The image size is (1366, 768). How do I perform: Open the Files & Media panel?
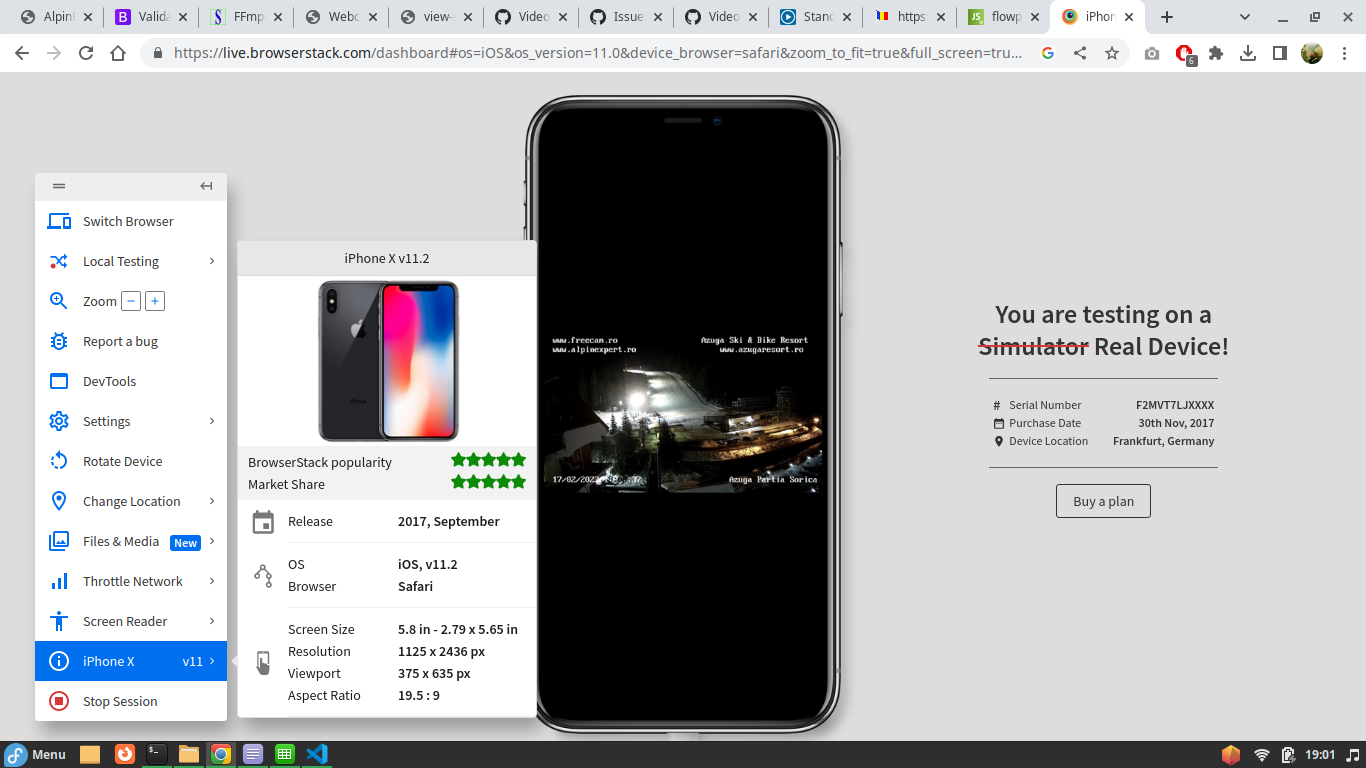[120, 541]
